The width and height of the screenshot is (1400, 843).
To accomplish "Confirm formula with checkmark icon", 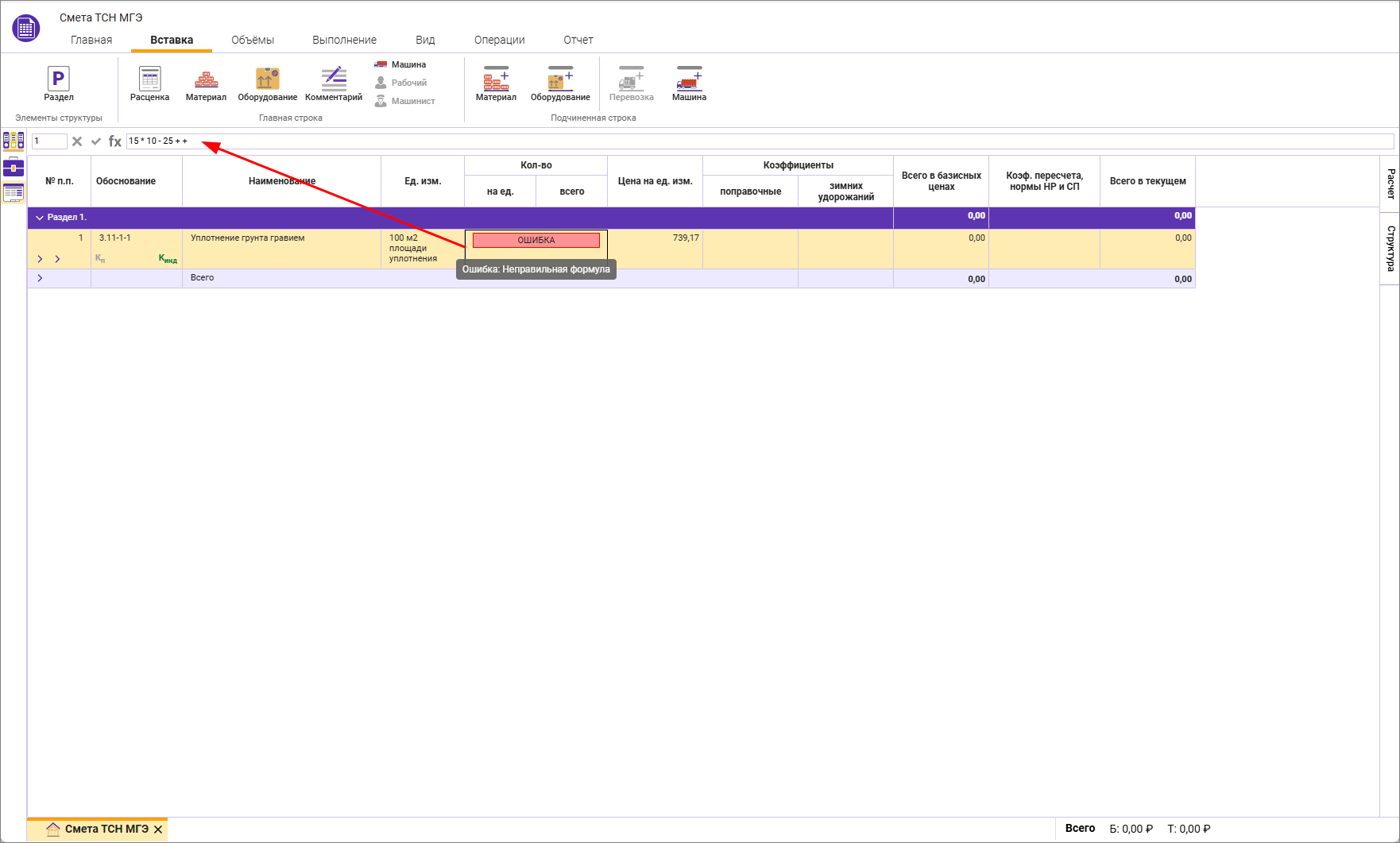I will (96, 141).
